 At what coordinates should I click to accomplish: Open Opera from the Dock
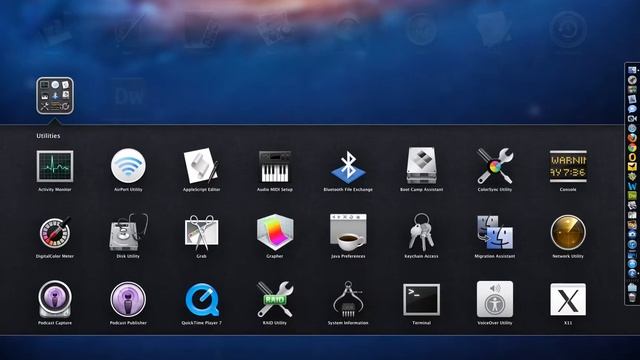[632, 157]
